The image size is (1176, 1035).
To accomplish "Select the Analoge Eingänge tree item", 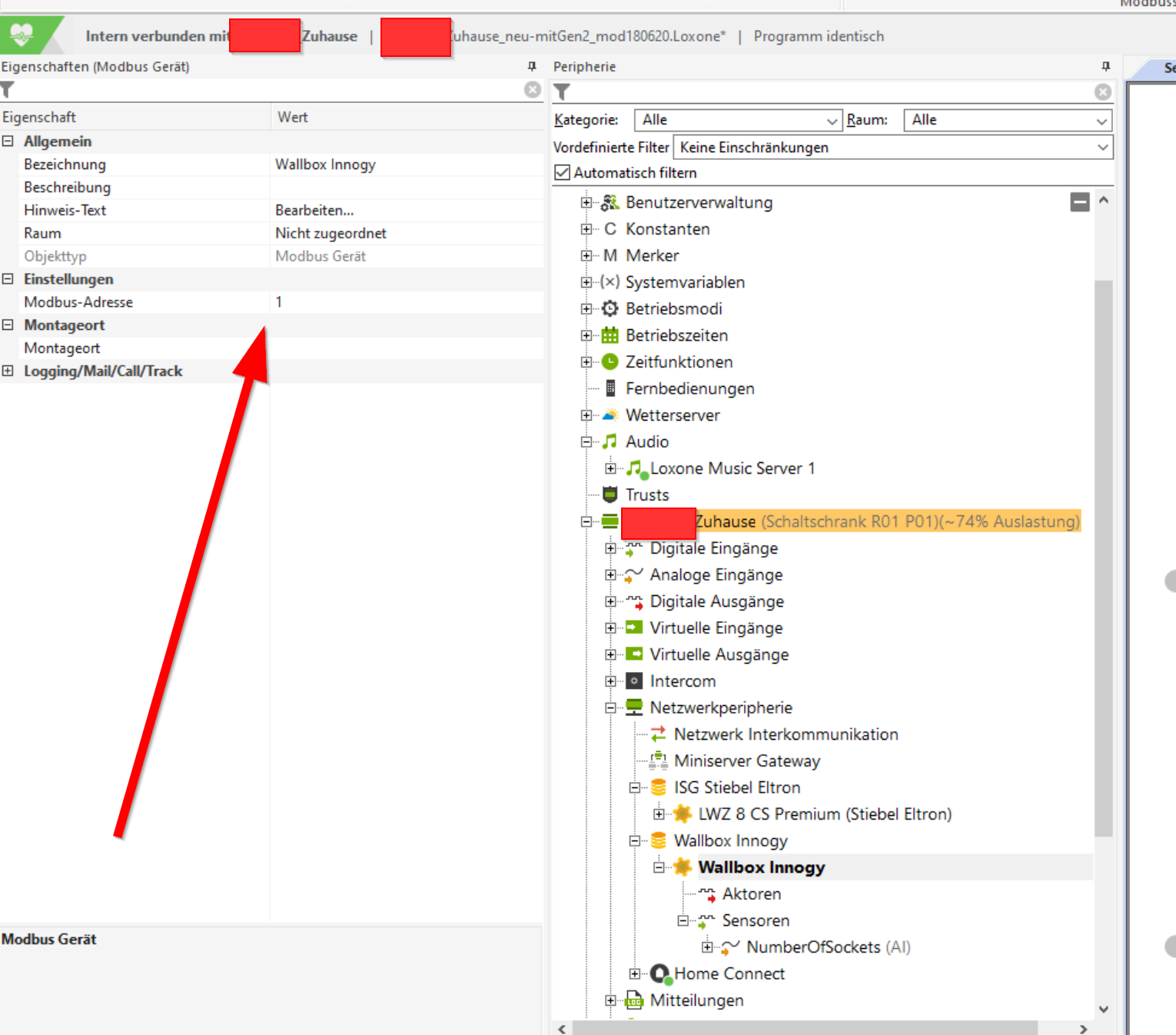I will 716,574.
